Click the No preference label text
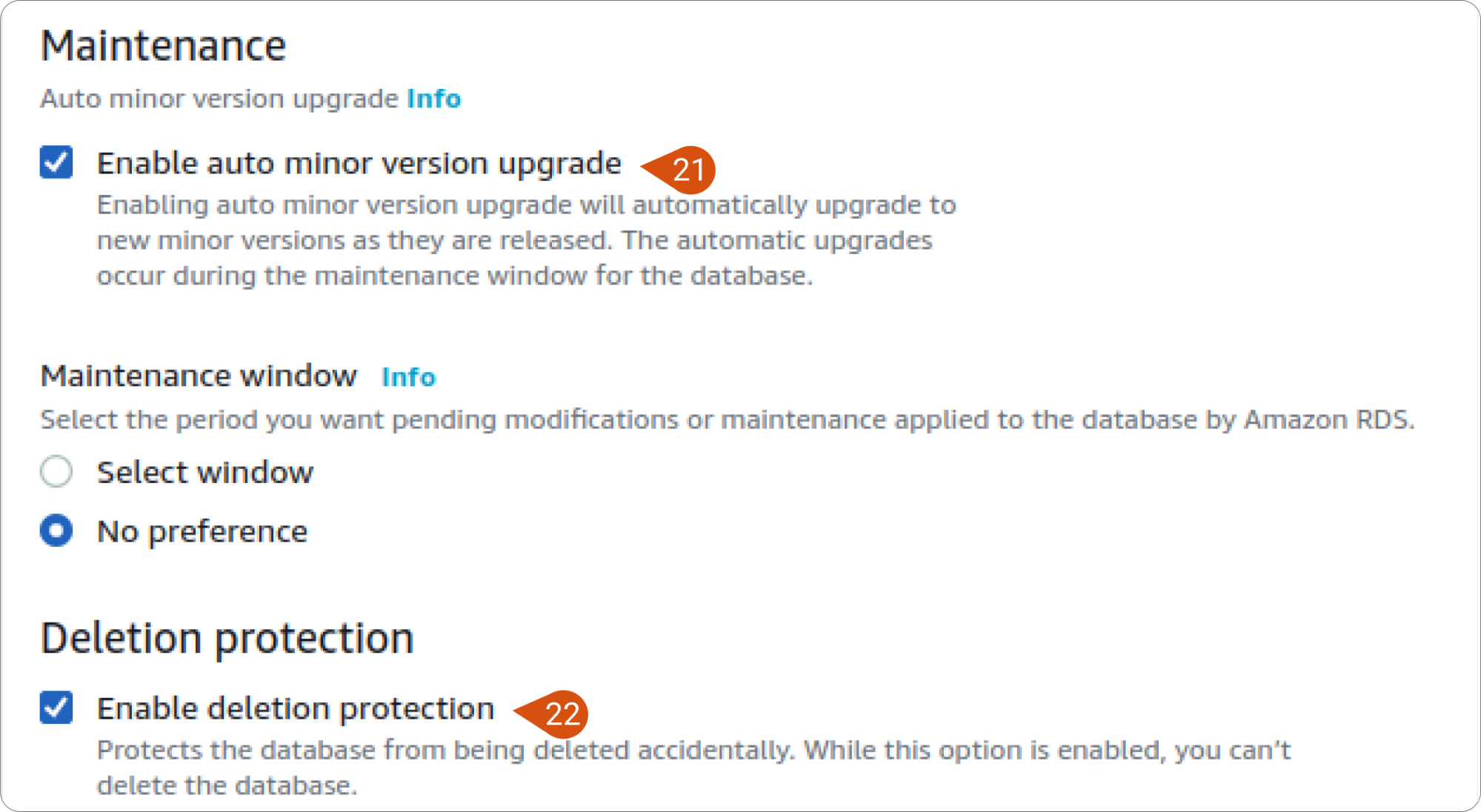The height and width of the screenshot is (812, 1481). coord(202,532)
